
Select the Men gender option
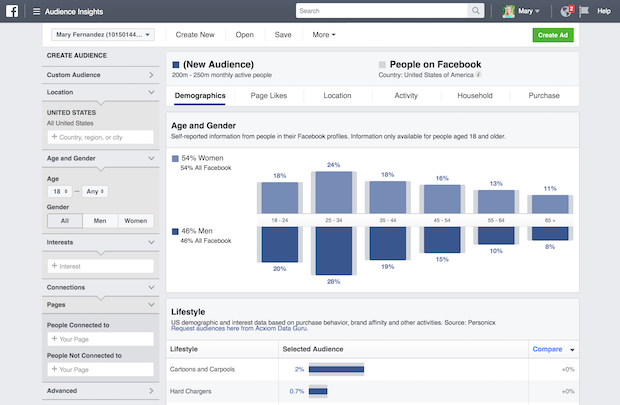click(x=99, y=221)
